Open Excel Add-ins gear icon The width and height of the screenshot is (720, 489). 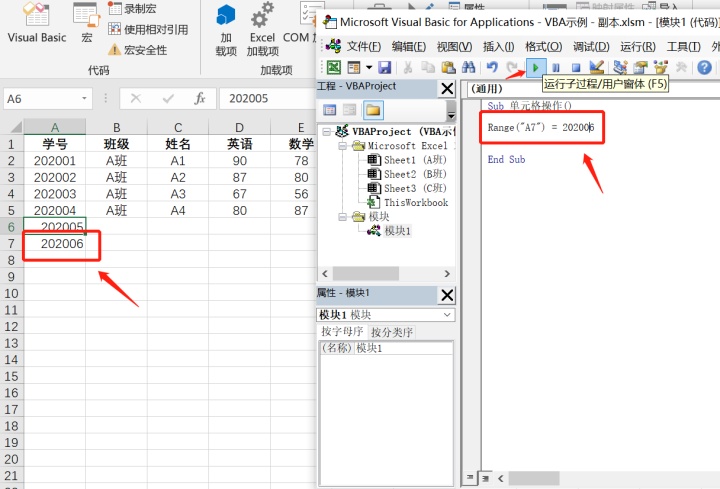click(263, 30)
